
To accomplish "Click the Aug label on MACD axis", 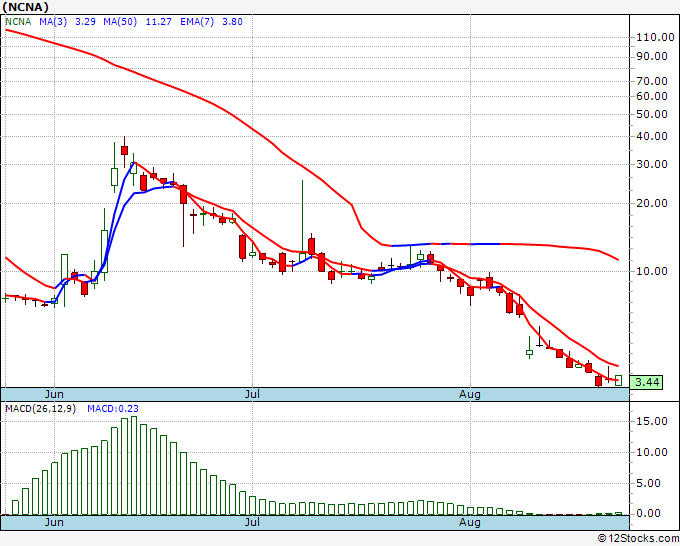I will (x=470, y=523).
